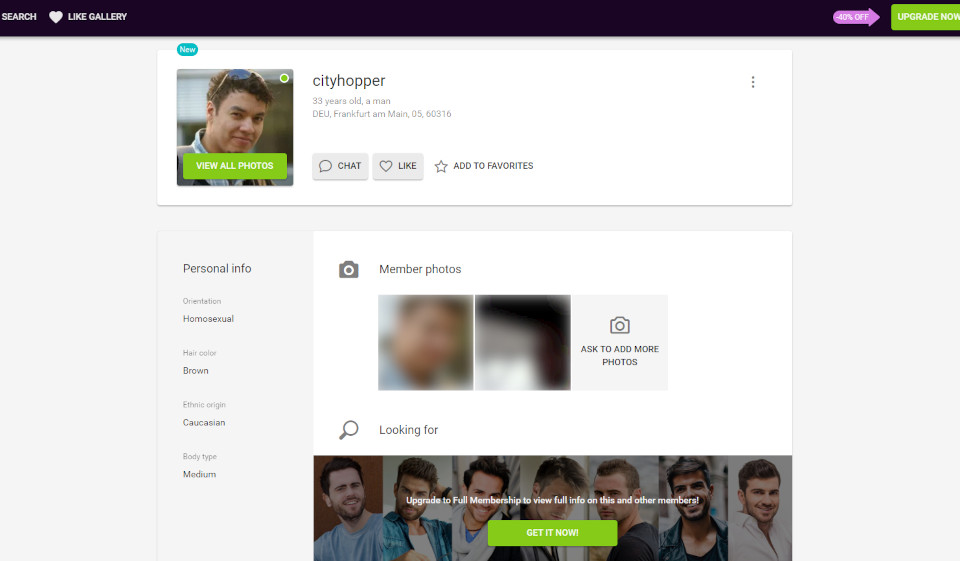This screenshot has height=561, width=960.
Task: Open the second blurred member photo
Action: coord(522,342)
